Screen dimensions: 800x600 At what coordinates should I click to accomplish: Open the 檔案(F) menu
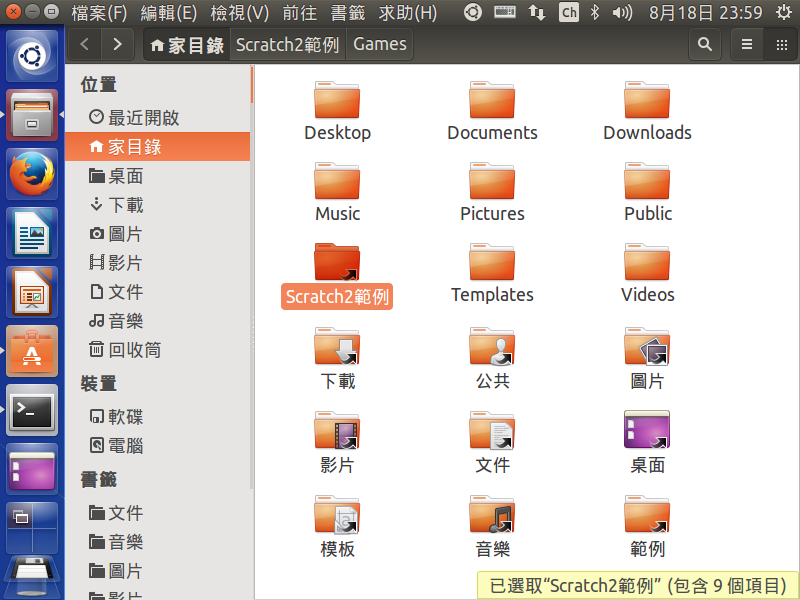pyautogui.click(x=99, y=13)
